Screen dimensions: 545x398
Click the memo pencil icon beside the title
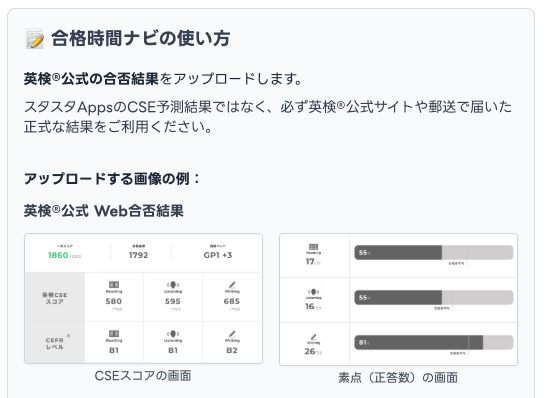[x=35, y=39]
